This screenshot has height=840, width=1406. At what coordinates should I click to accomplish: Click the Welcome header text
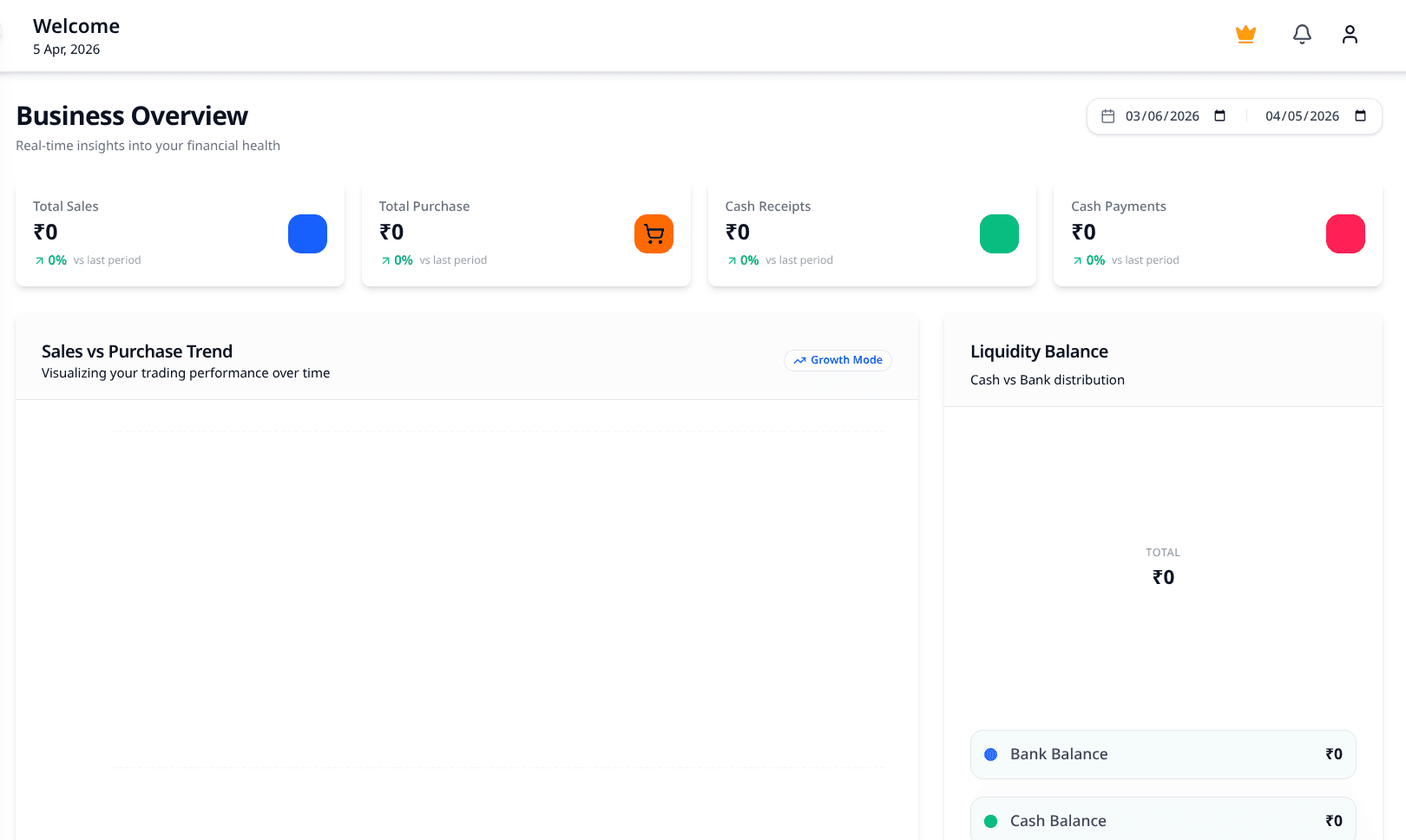(76, 26)
